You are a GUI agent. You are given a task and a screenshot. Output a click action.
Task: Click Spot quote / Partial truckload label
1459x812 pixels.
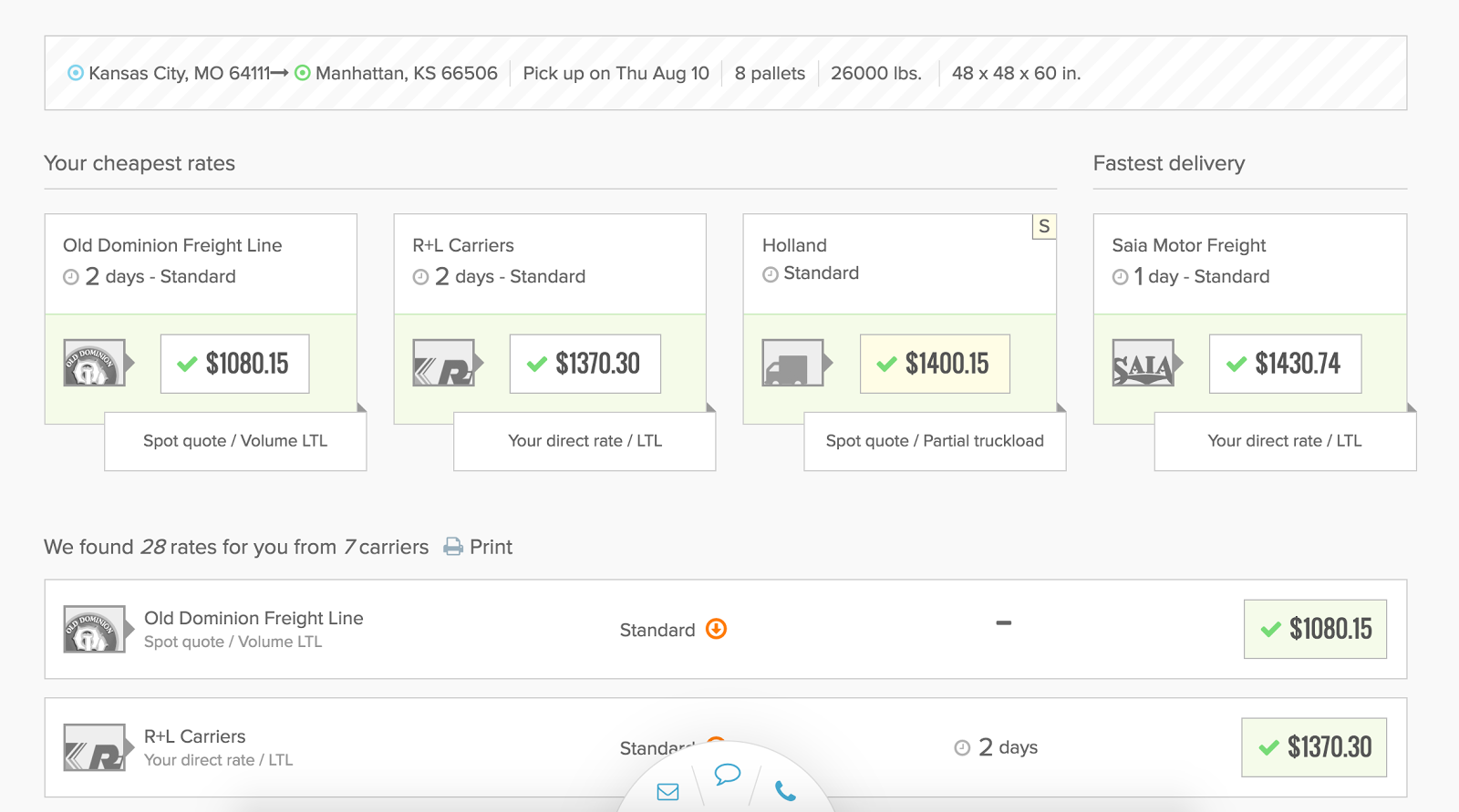(935, 441)
